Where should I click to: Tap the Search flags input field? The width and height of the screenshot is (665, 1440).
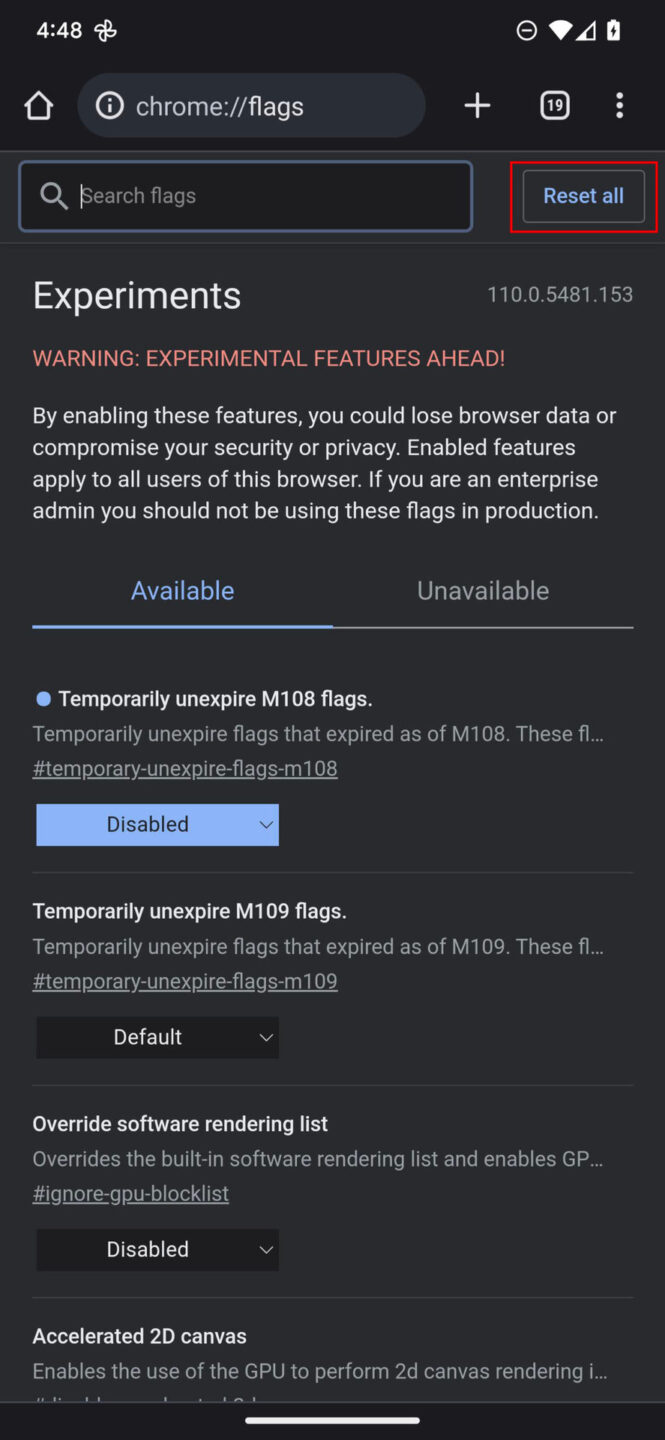click(x=245, y=196)
